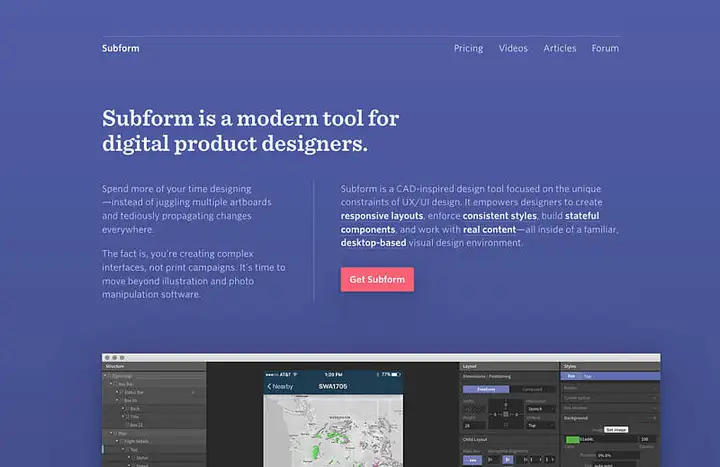Tap the Nearby back button in phone preview

280,387
